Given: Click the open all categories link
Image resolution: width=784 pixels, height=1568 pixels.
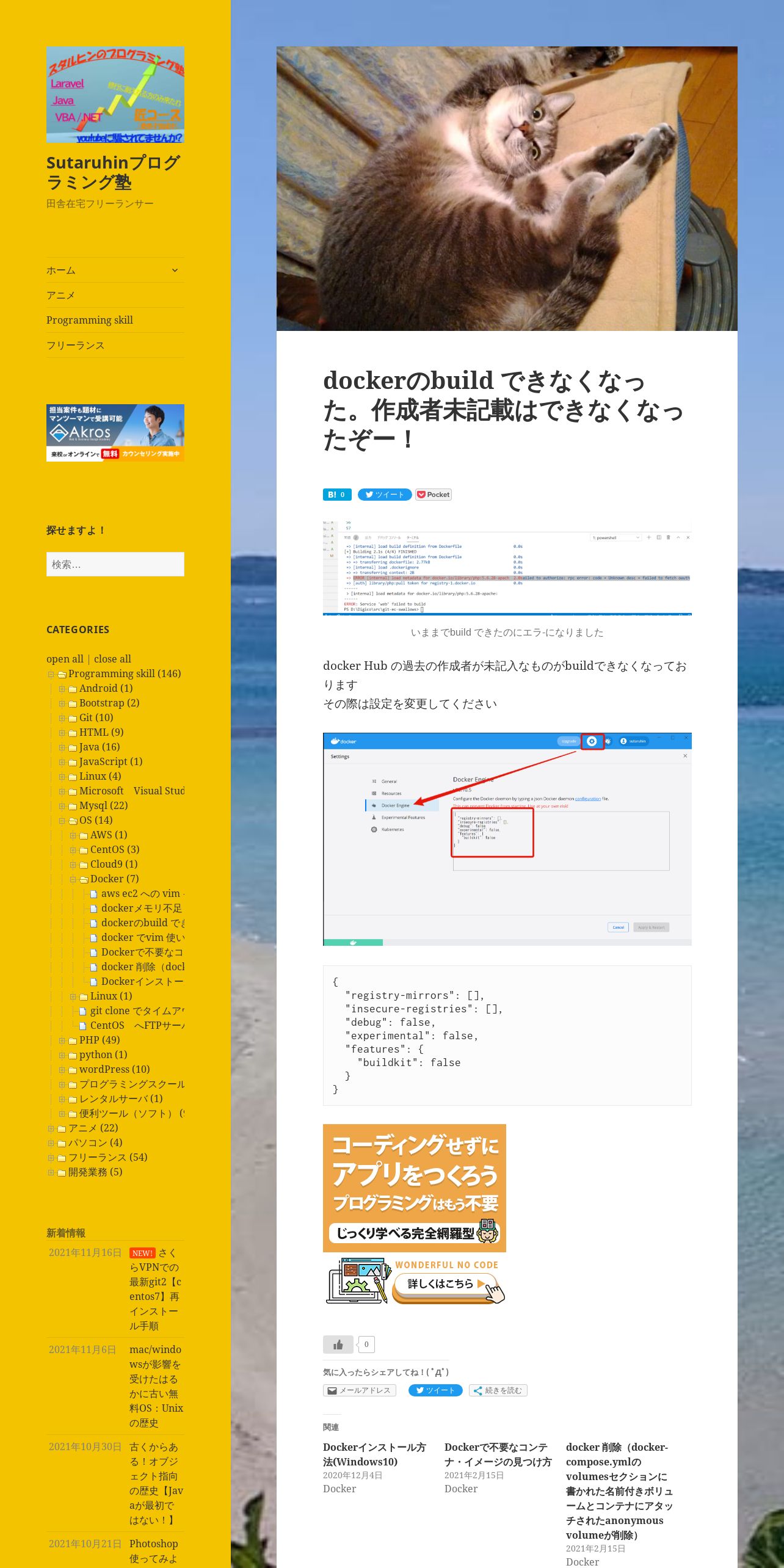Looking at the screenshot, I should [x=65, y=659].
